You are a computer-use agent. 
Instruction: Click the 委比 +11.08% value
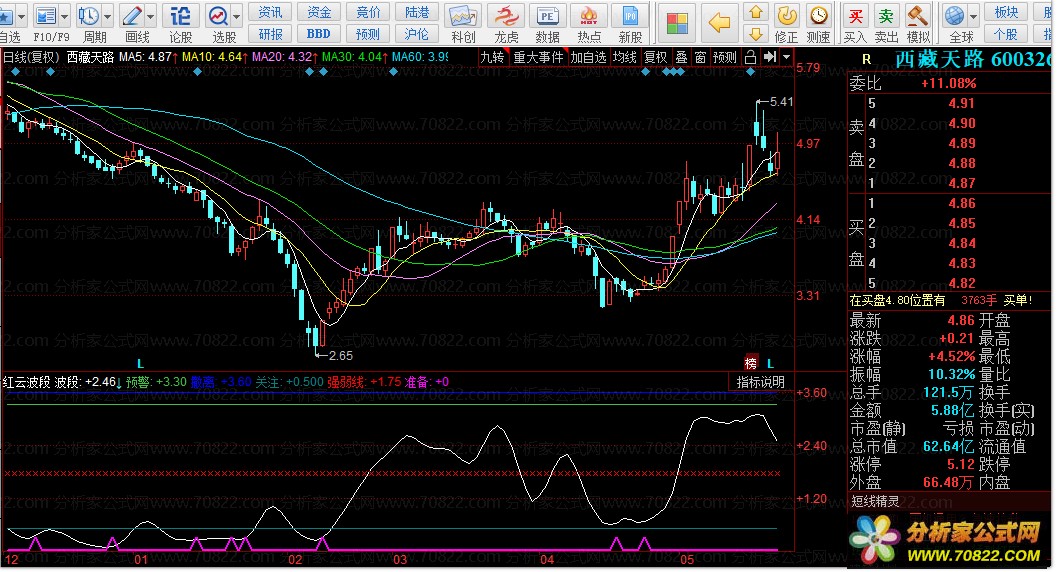point(948,84)
